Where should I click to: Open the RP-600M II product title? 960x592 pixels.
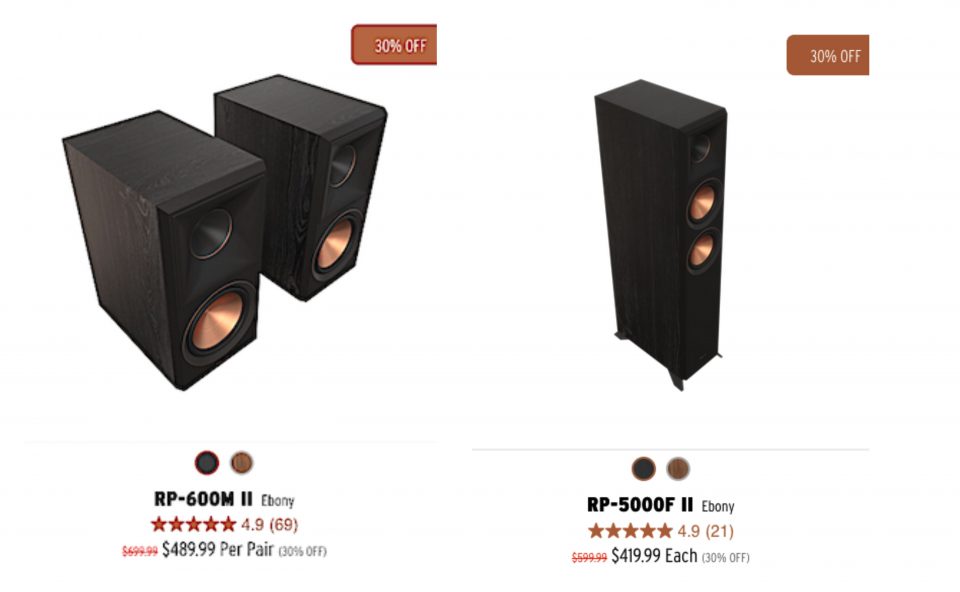(203, 500)
